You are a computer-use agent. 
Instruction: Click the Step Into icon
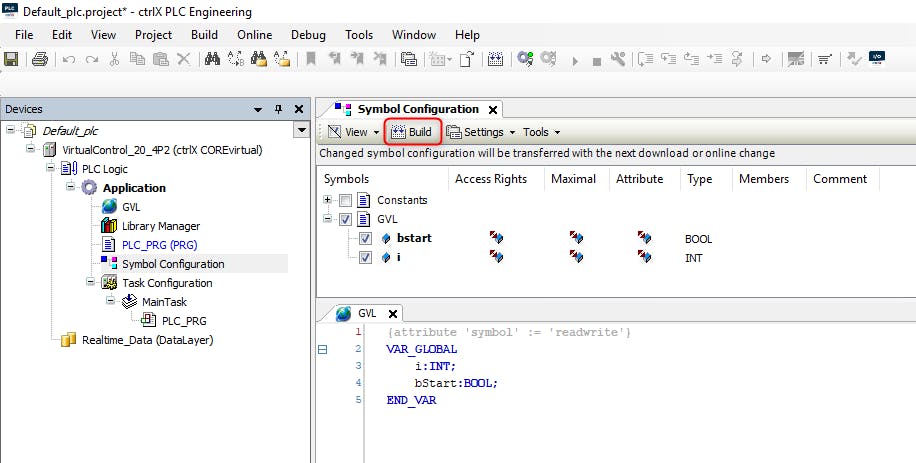(x=668, y=59)
